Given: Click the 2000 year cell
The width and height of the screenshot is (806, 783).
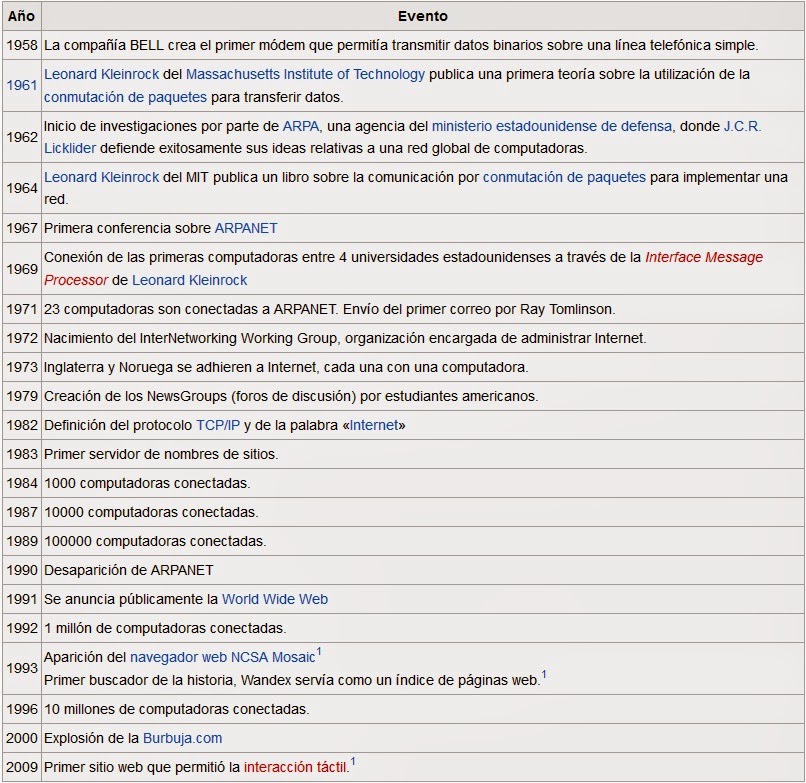Looking at the screenshot, I should coord(22,738).
